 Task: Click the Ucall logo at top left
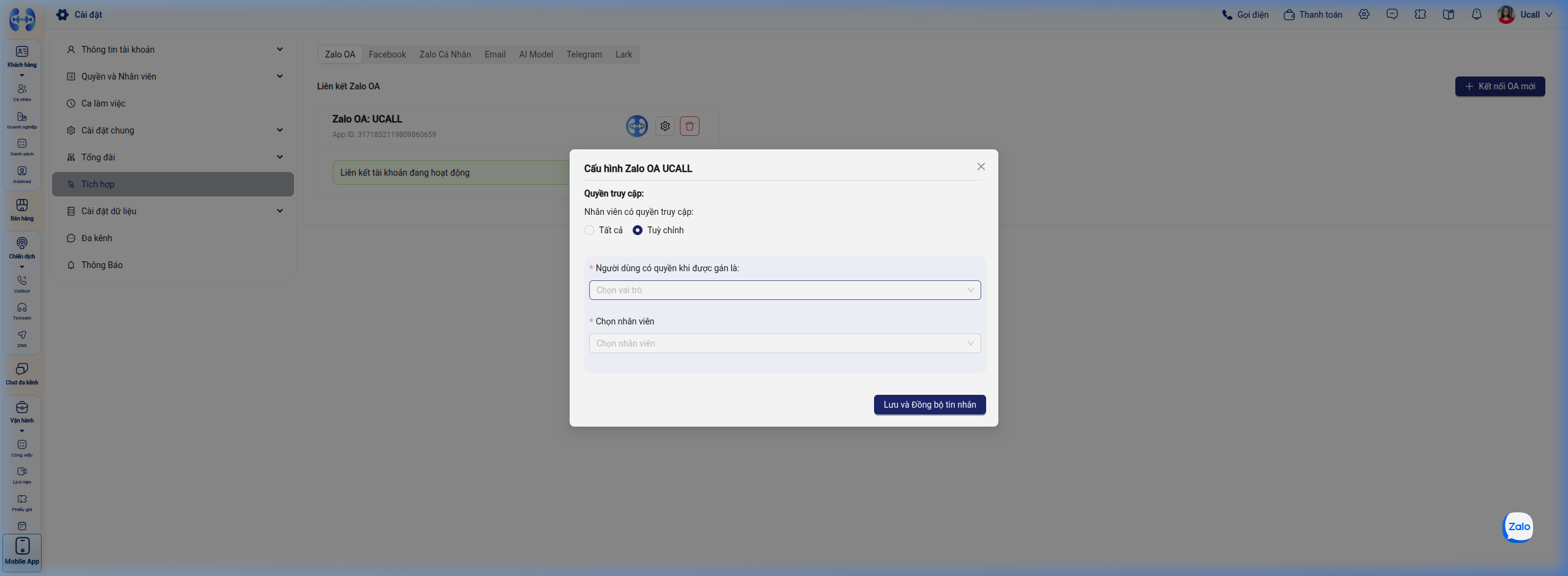22,20
